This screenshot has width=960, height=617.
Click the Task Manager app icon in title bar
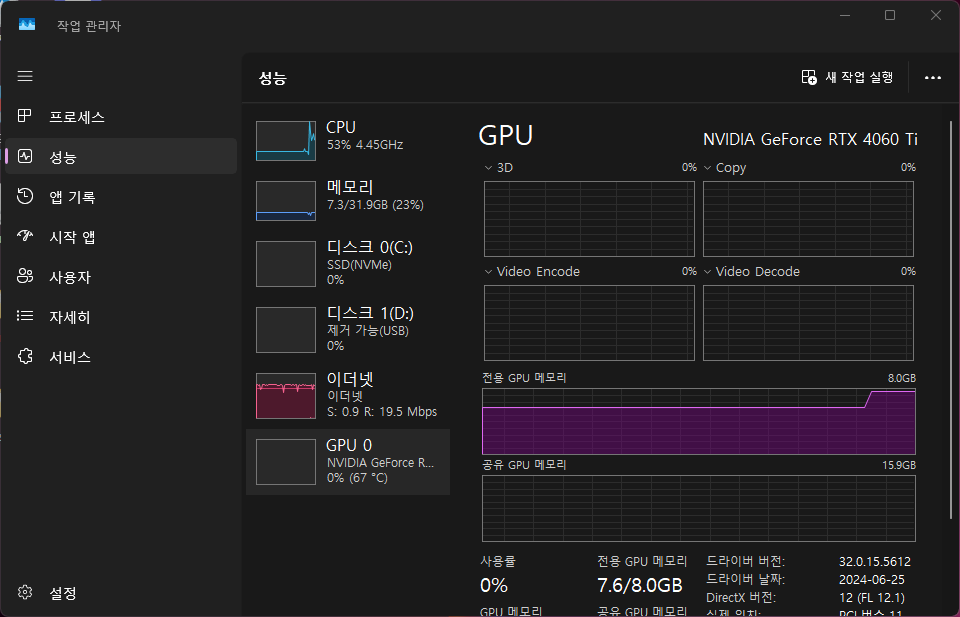tap(27, 24)
